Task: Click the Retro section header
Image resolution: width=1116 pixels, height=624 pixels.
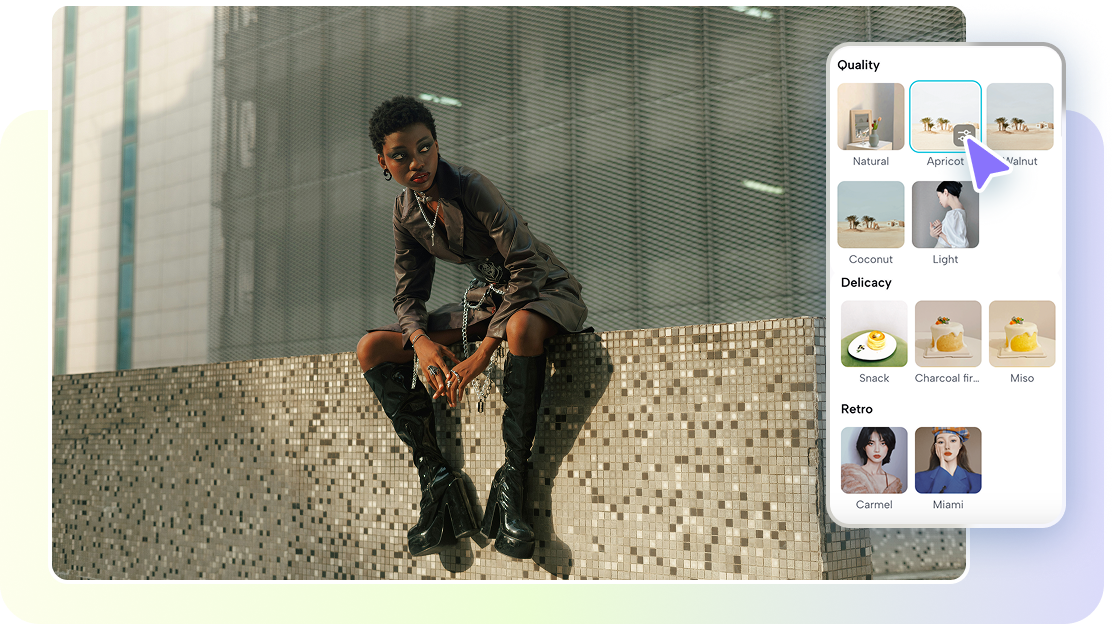Action: [856, 409]
